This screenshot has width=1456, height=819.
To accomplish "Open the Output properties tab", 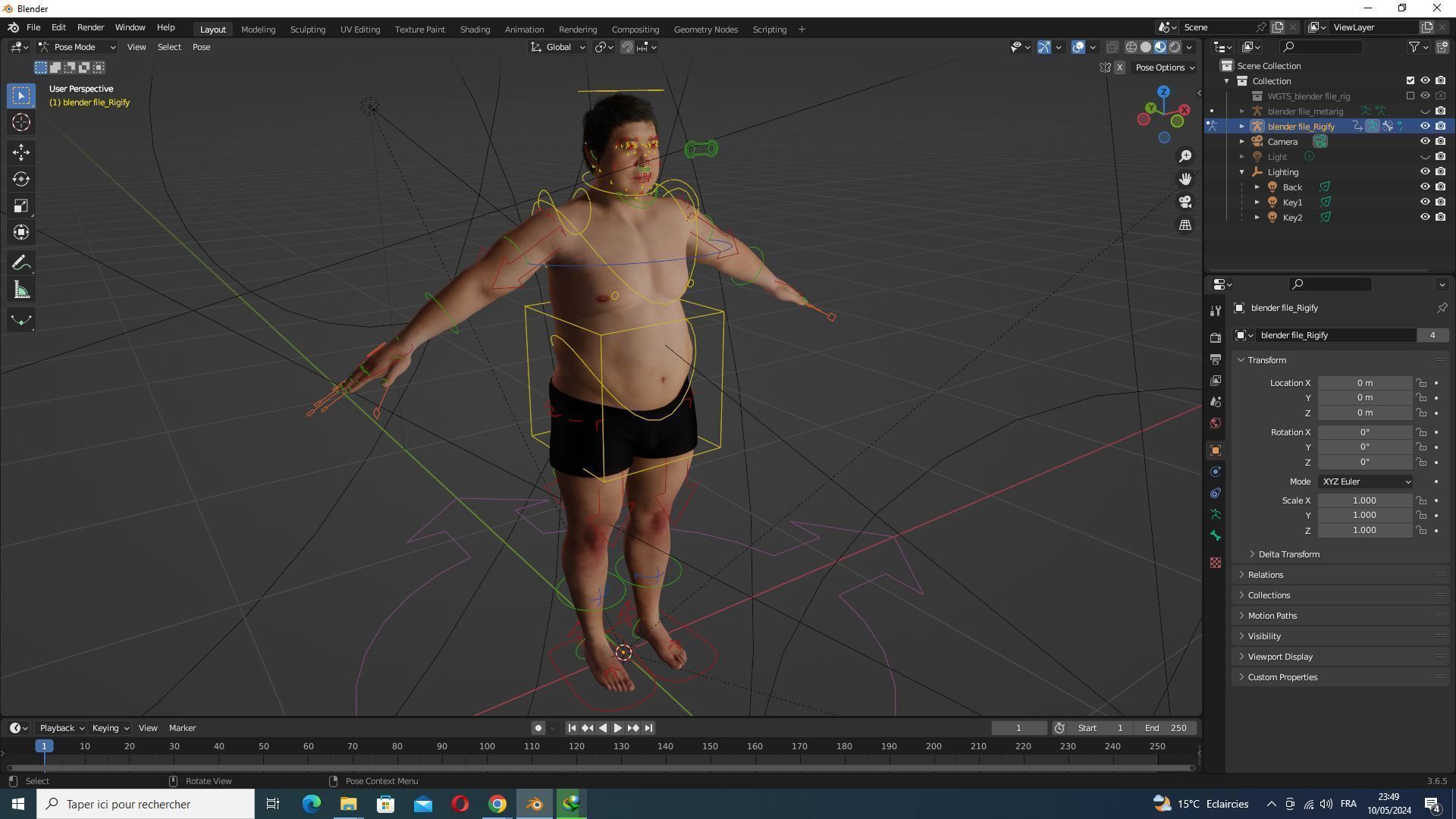I will (x=1216, y=359).
